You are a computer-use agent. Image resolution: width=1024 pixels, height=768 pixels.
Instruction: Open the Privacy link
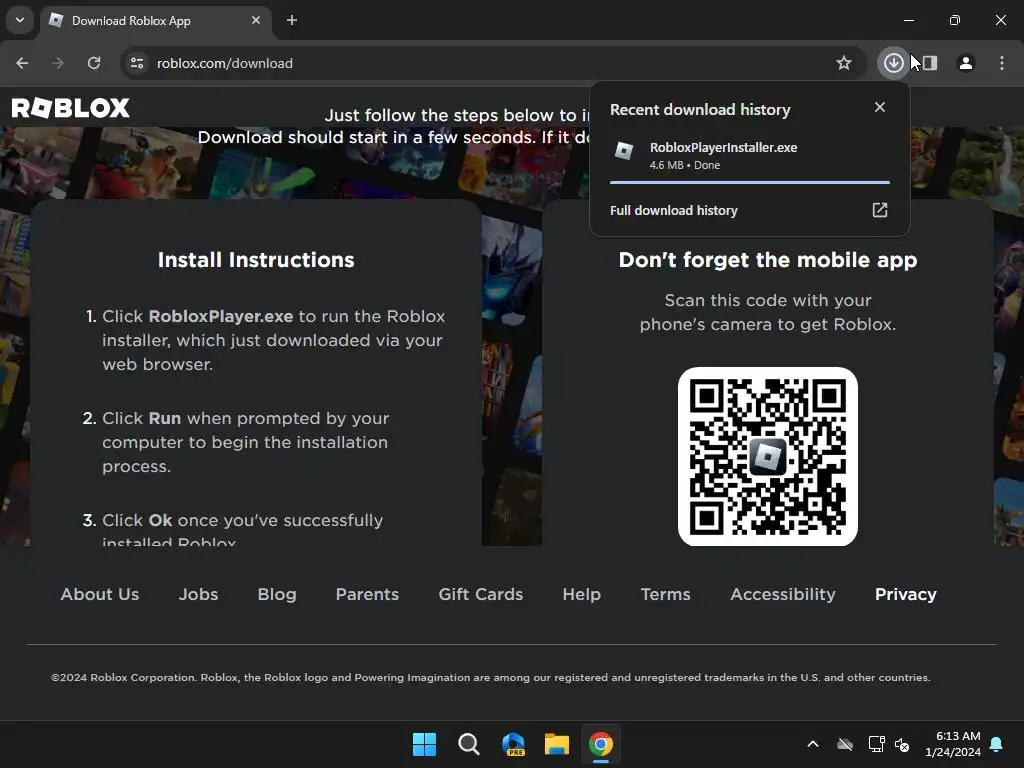tap(905, 594)
